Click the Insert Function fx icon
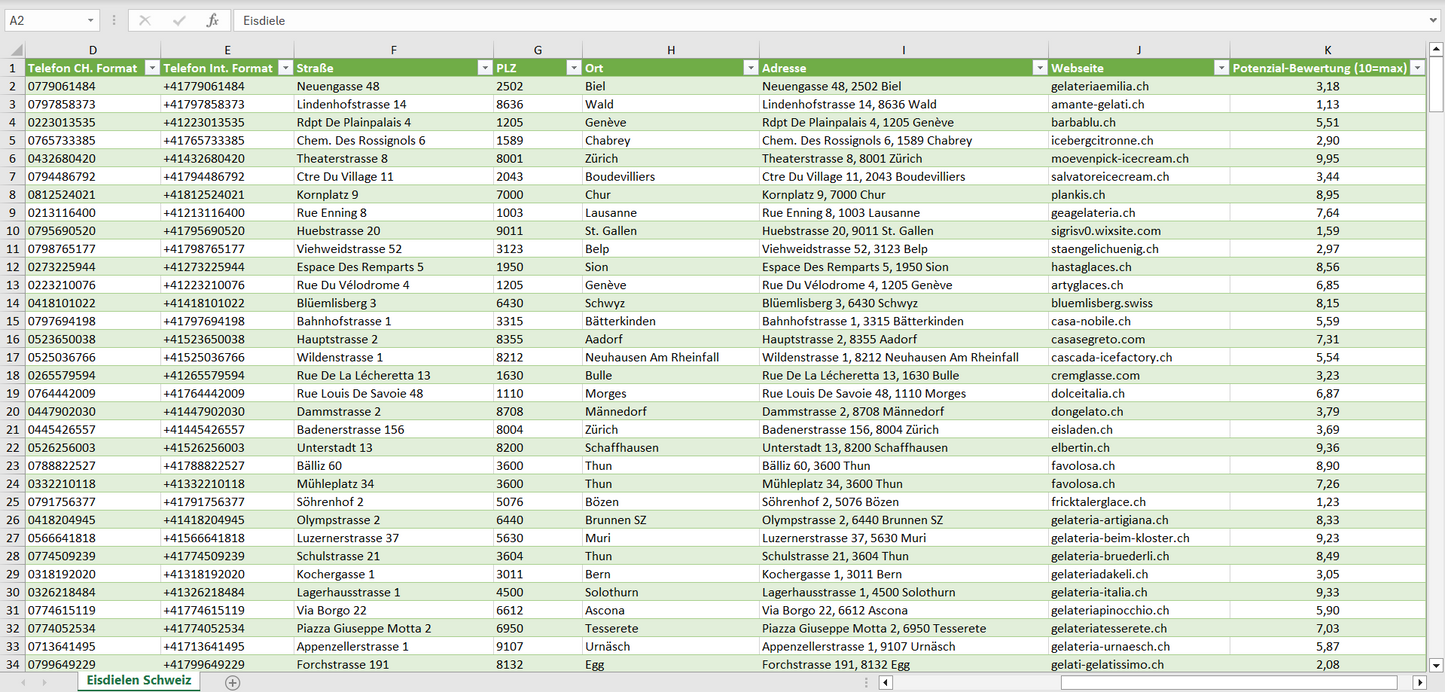 [212, 20]
